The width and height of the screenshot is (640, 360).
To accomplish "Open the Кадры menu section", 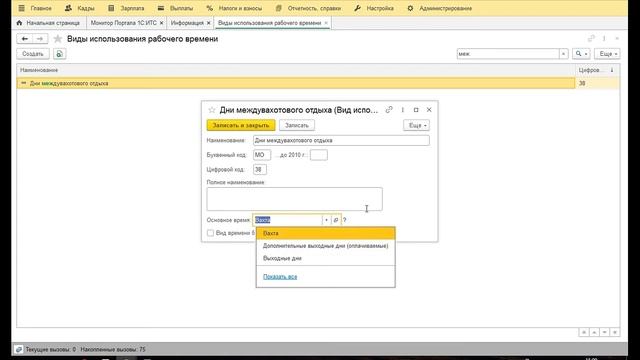I will tap(80, 8).
